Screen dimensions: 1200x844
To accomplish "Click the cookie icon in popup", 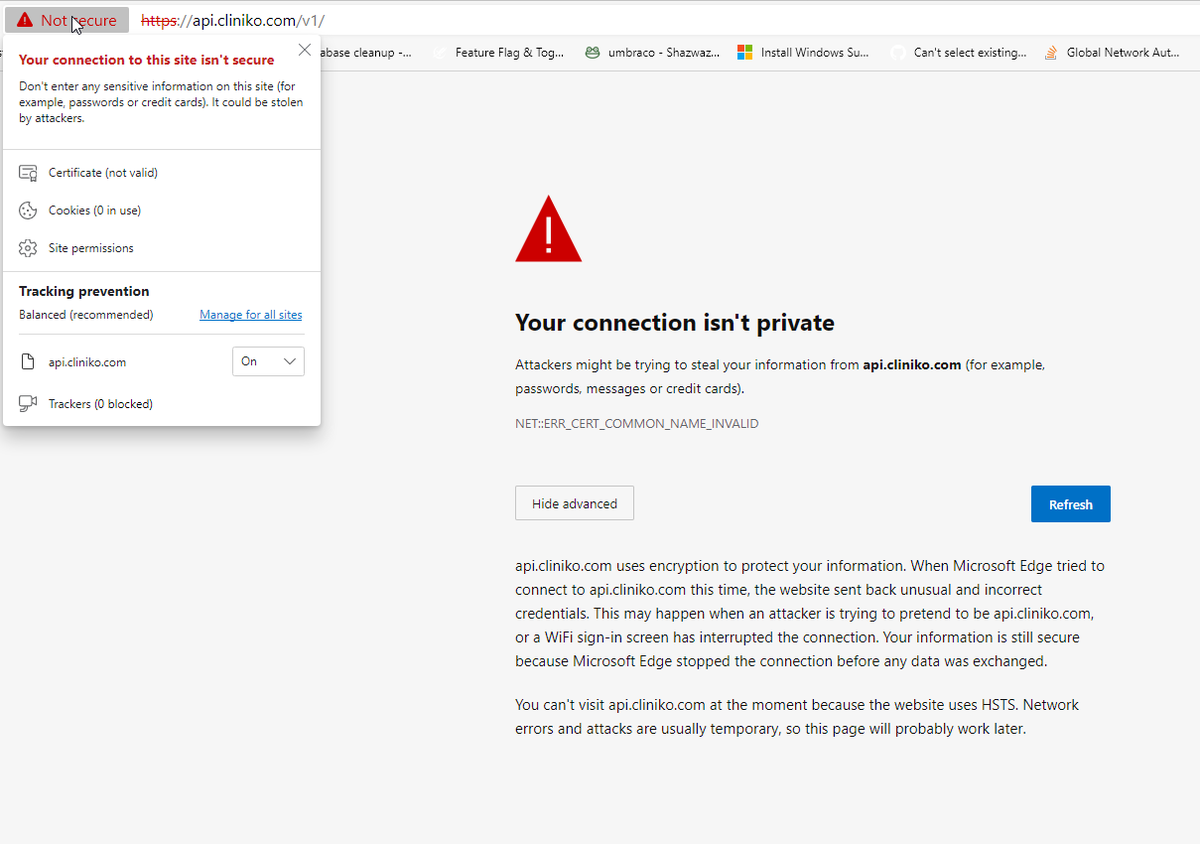I will pos(28,211).
